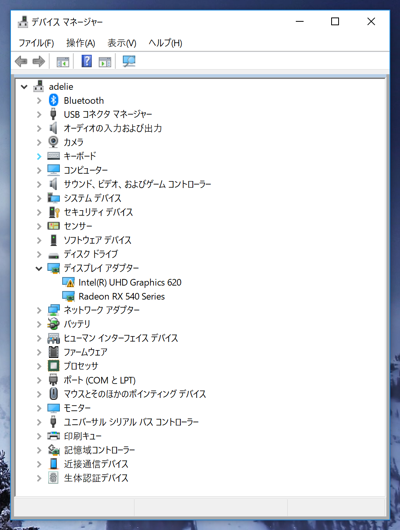Image resolution: width=400 pixels, height=530 pixels.
Task: Select the システム デバイス label text
Action: pyautogui.click(x=92, y=198)
